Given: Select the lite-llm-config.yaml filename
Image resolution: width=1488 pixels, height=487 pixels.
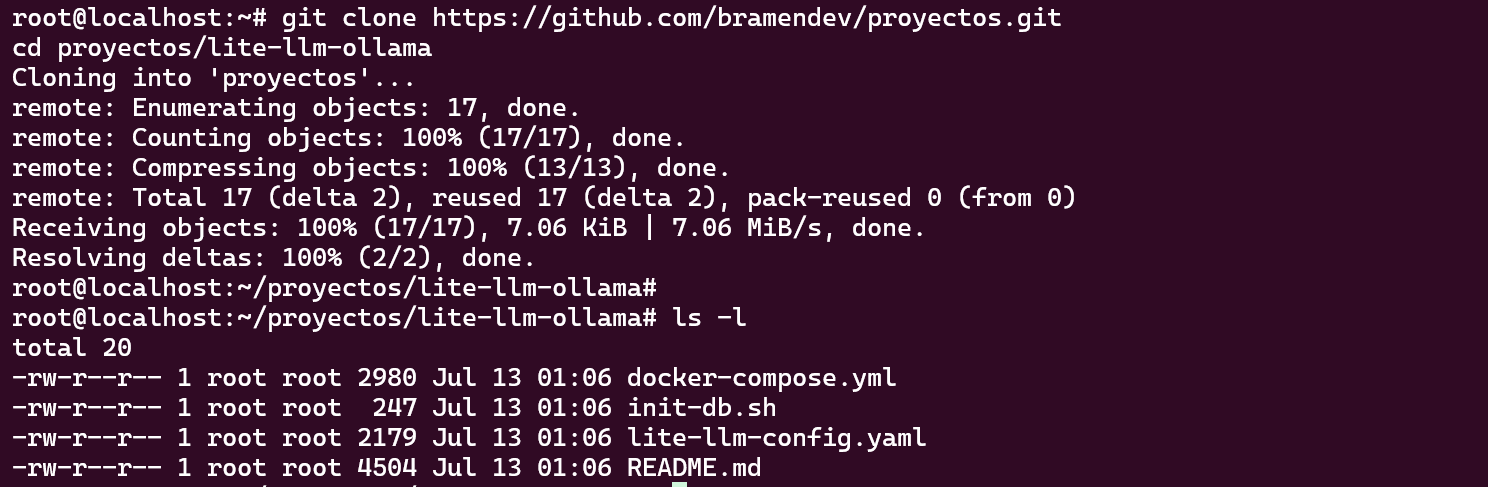Looking at the screenshot, I should pos(776,438).
